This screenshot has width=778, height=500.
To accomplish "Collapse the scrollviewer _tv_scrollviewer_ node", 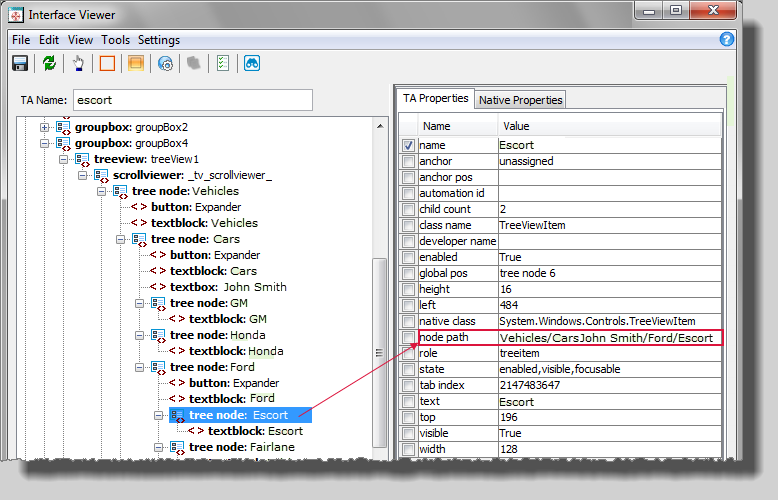I will [x=82, y=175].
